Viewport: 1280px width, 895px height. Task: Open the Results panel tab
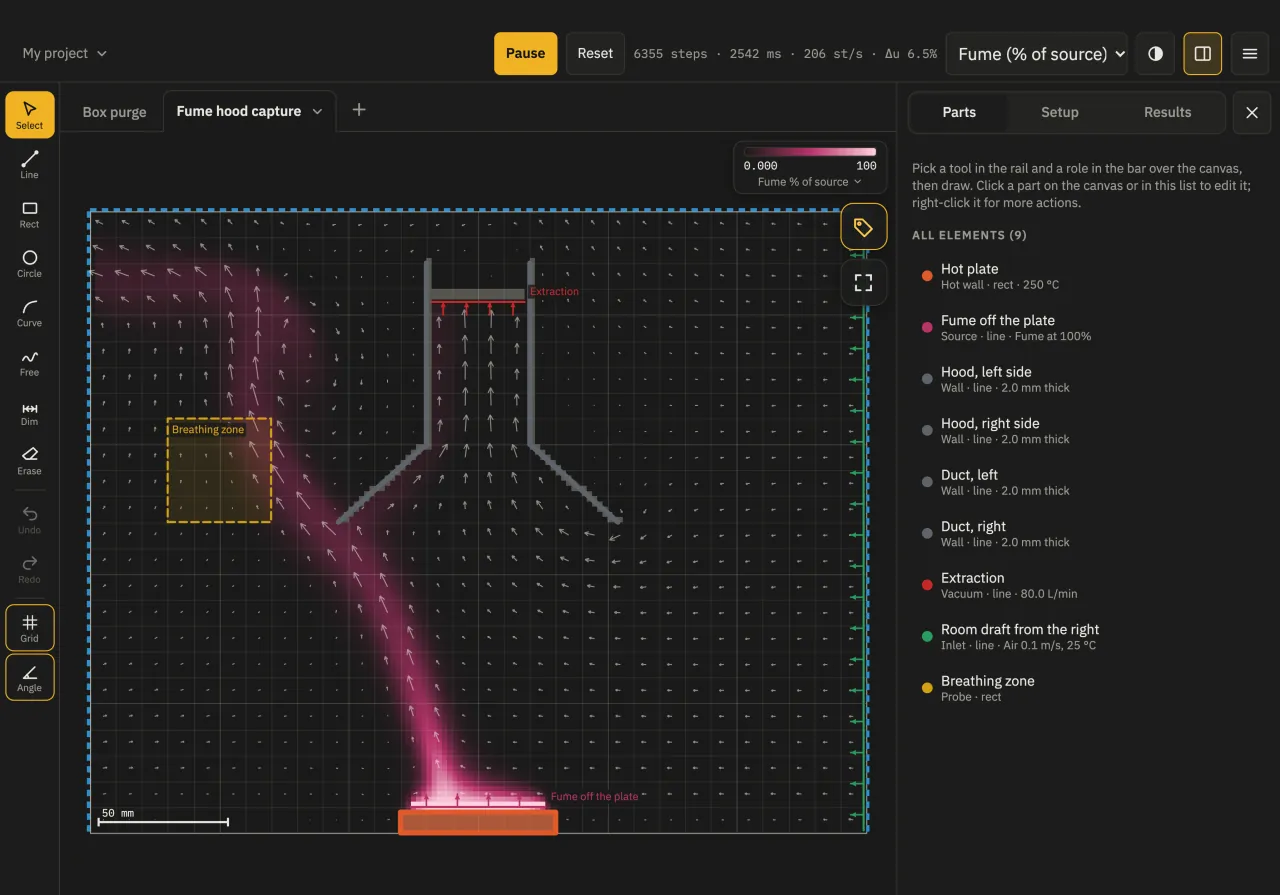(1167, 112)
